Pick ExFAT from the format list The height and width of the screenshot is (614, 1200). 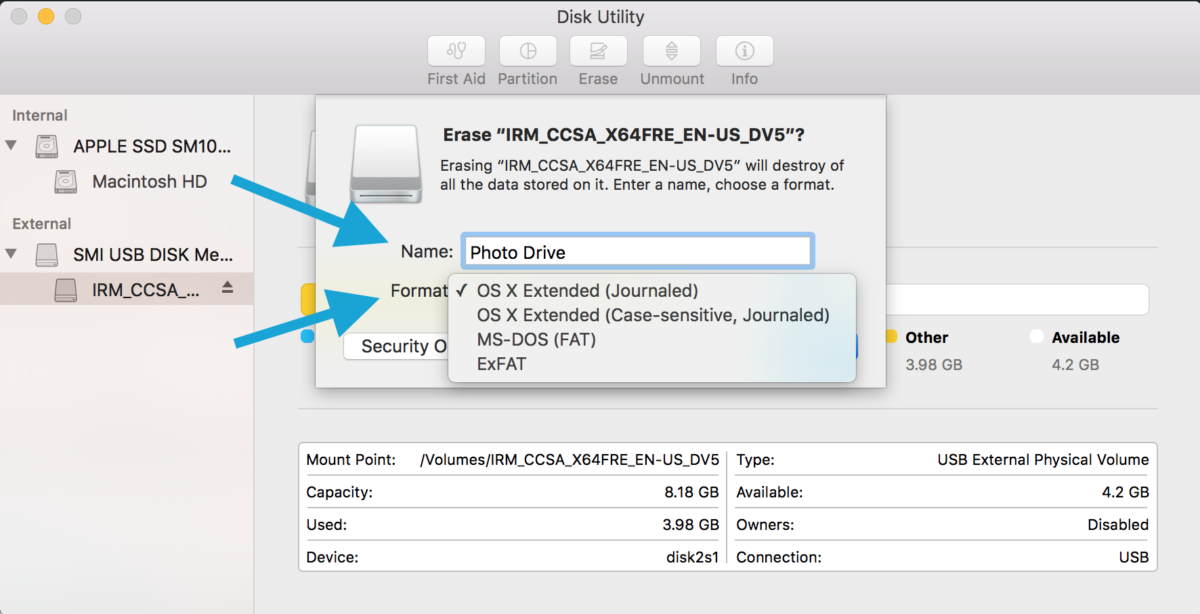coord(501,364)
